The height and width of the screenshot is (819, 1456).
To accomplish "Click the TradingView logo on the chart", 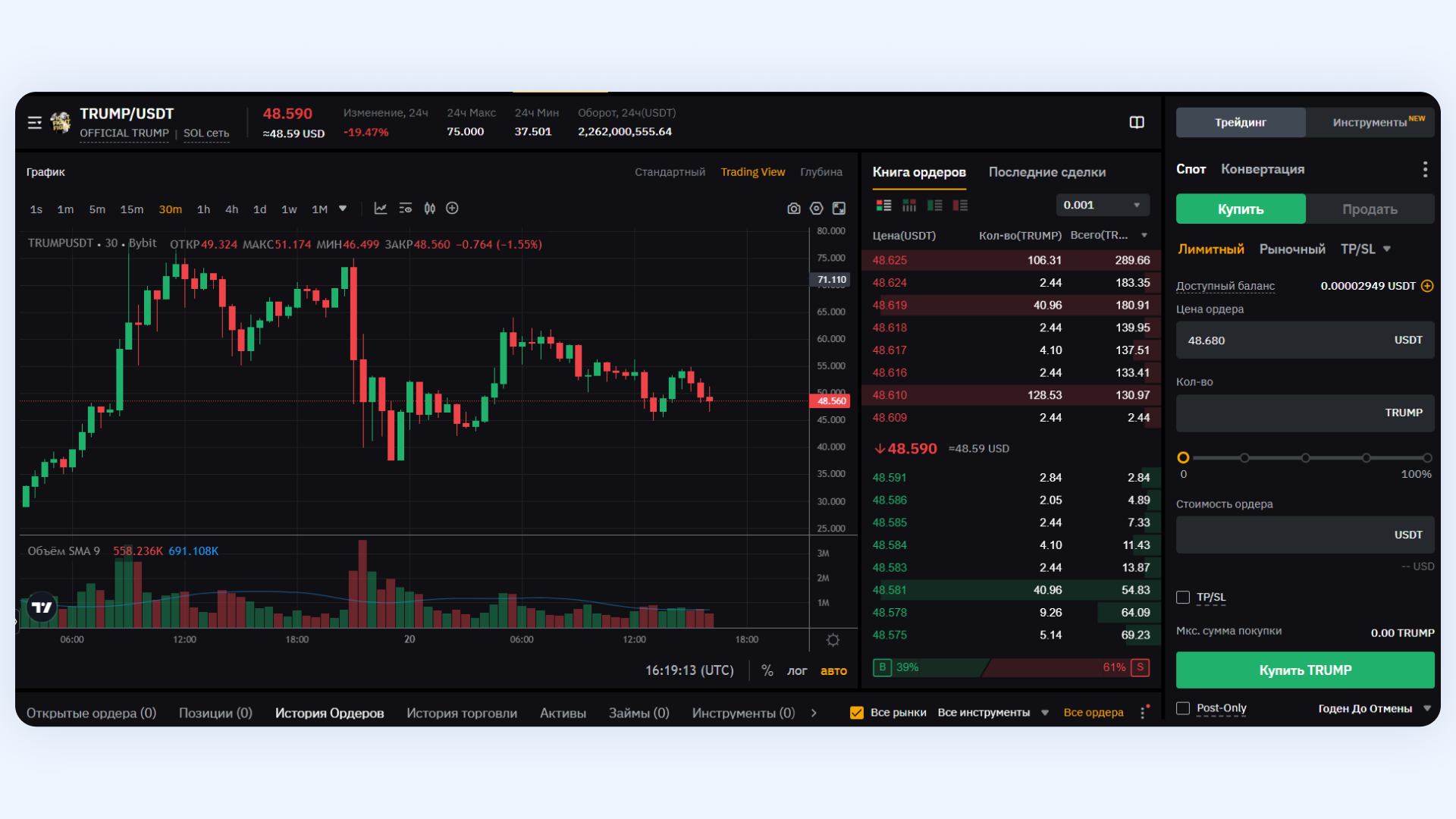I will coord(42,607).
